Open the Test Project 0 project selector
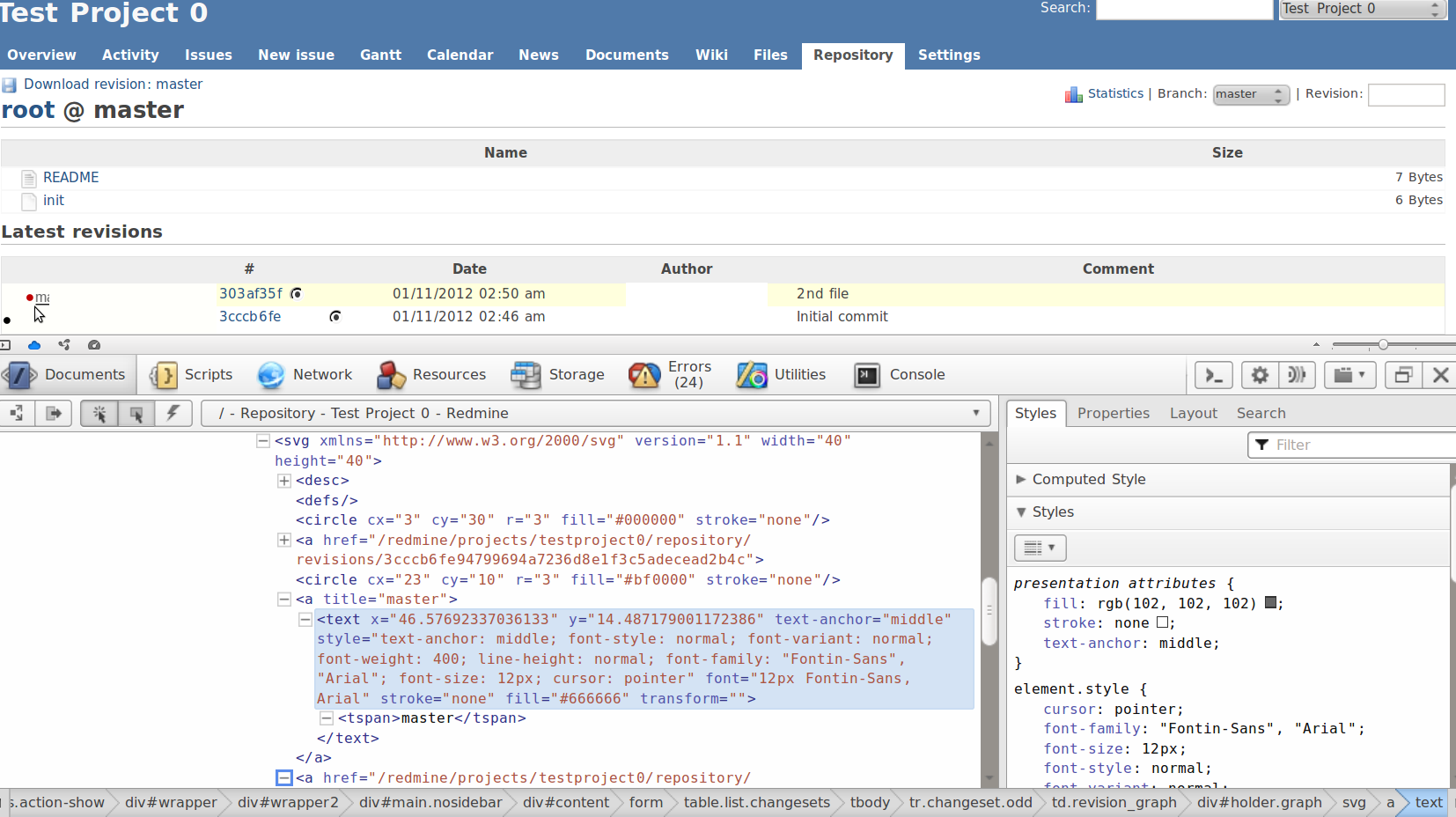1456x817 pixels. coord(1363,9)
